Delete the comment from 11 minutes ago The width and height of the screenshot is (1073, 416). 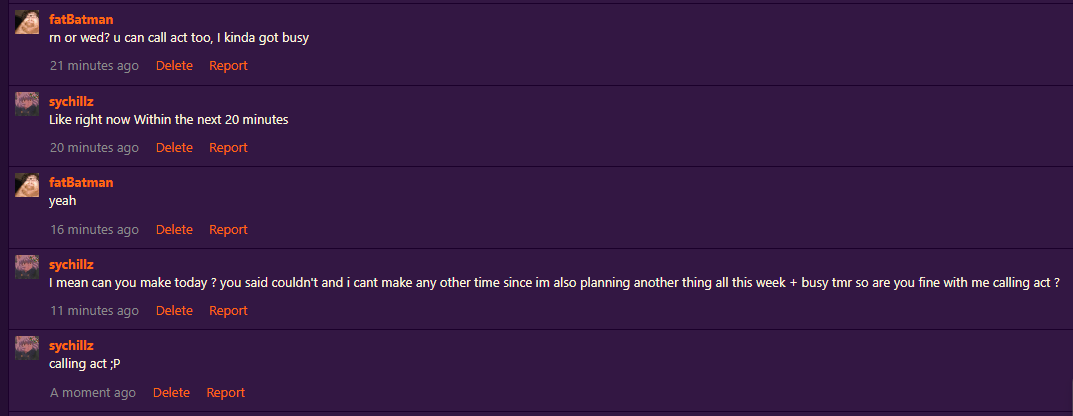pos(174,311)
